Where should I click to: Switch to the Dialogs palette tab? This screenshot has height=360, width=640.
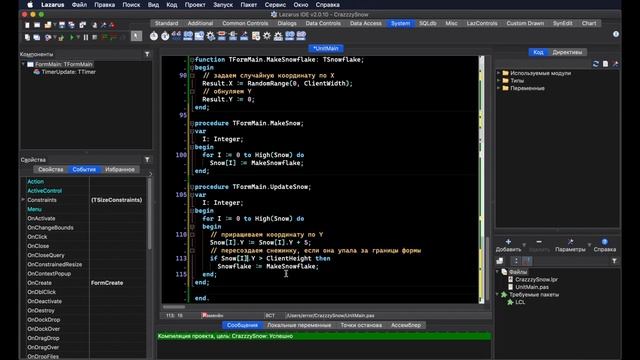point(287,23)
